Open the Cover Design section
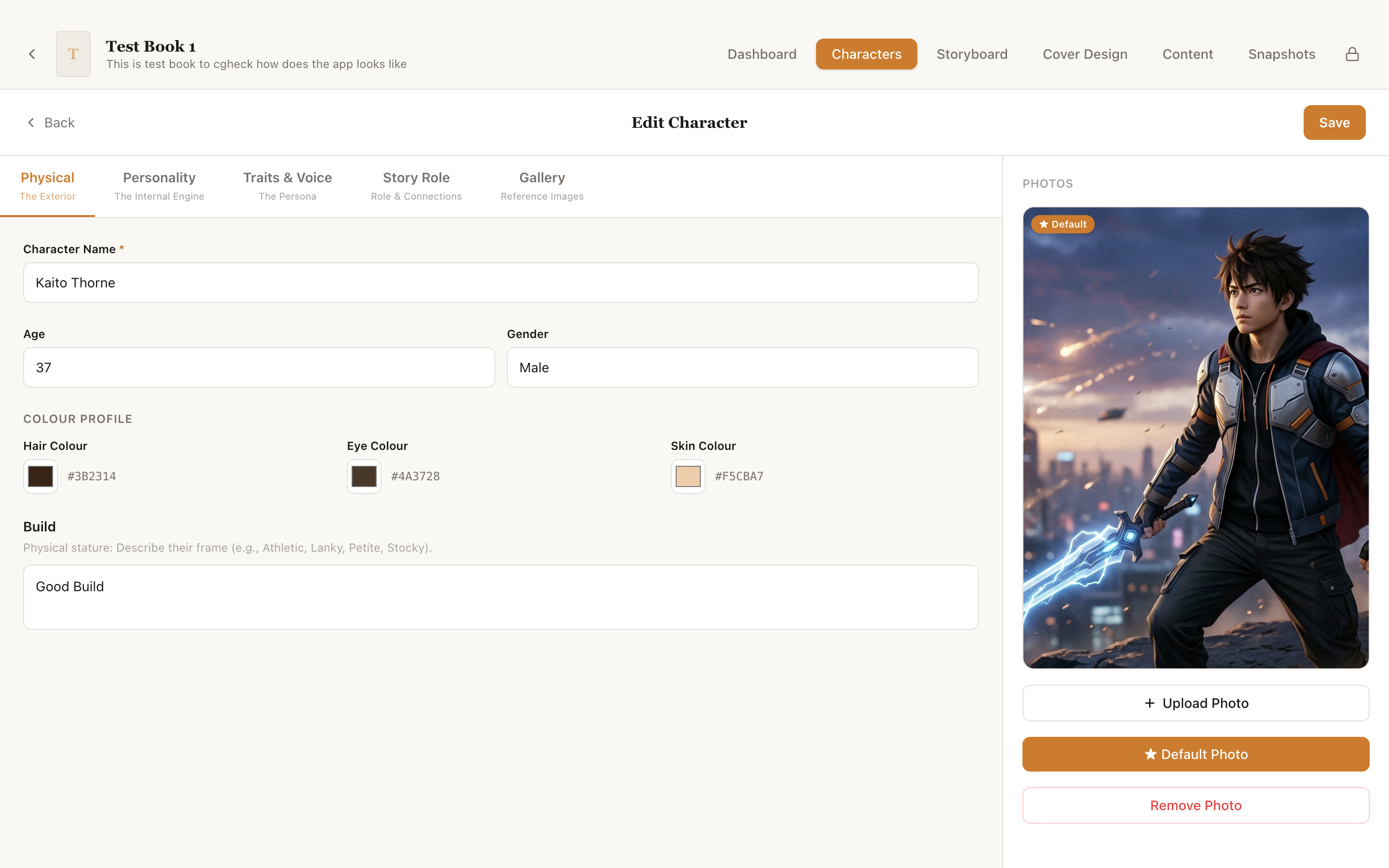 (x=1085, y=54)
